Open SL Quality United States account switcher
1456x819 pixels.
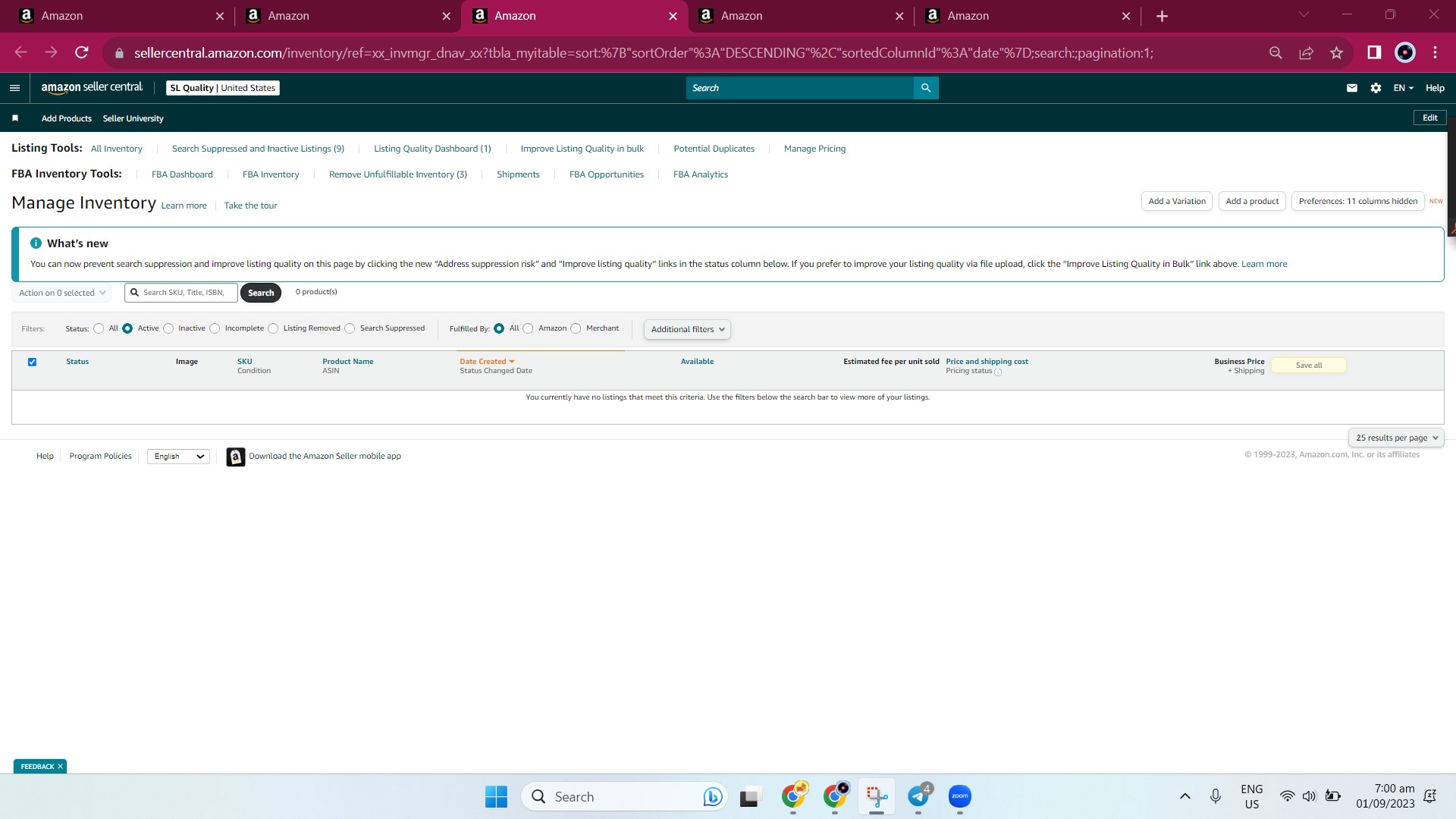(x=223, y=88)
